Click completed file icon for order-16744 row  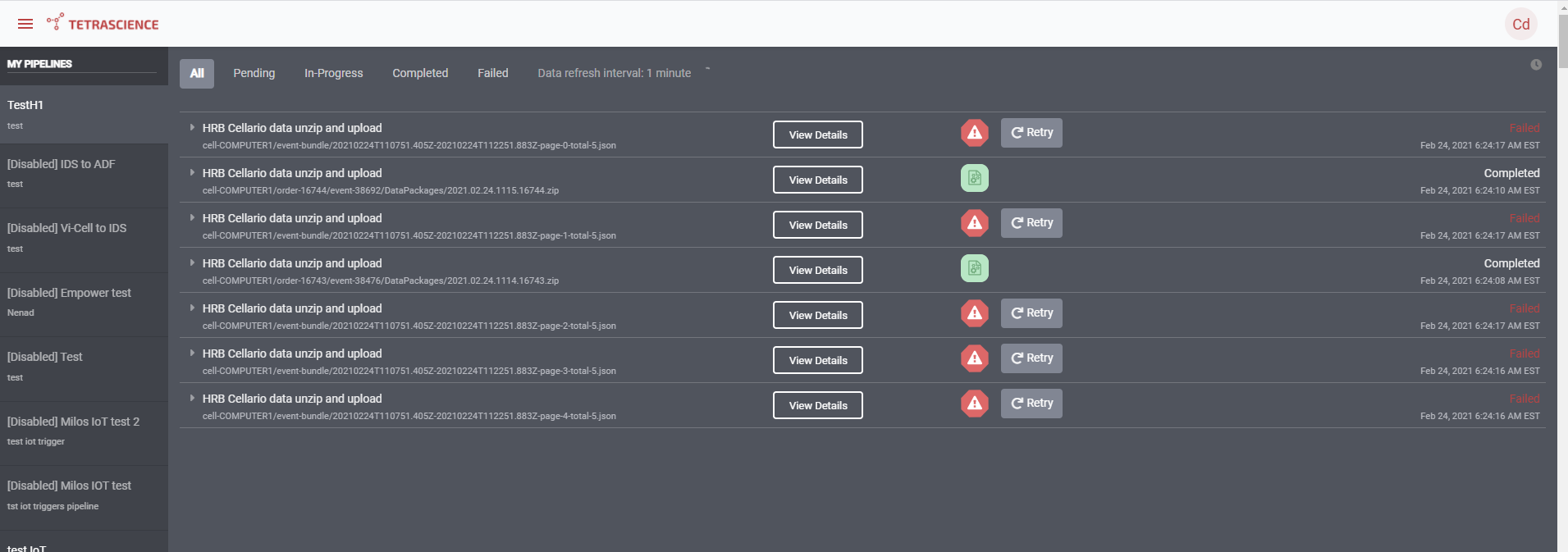975,178
